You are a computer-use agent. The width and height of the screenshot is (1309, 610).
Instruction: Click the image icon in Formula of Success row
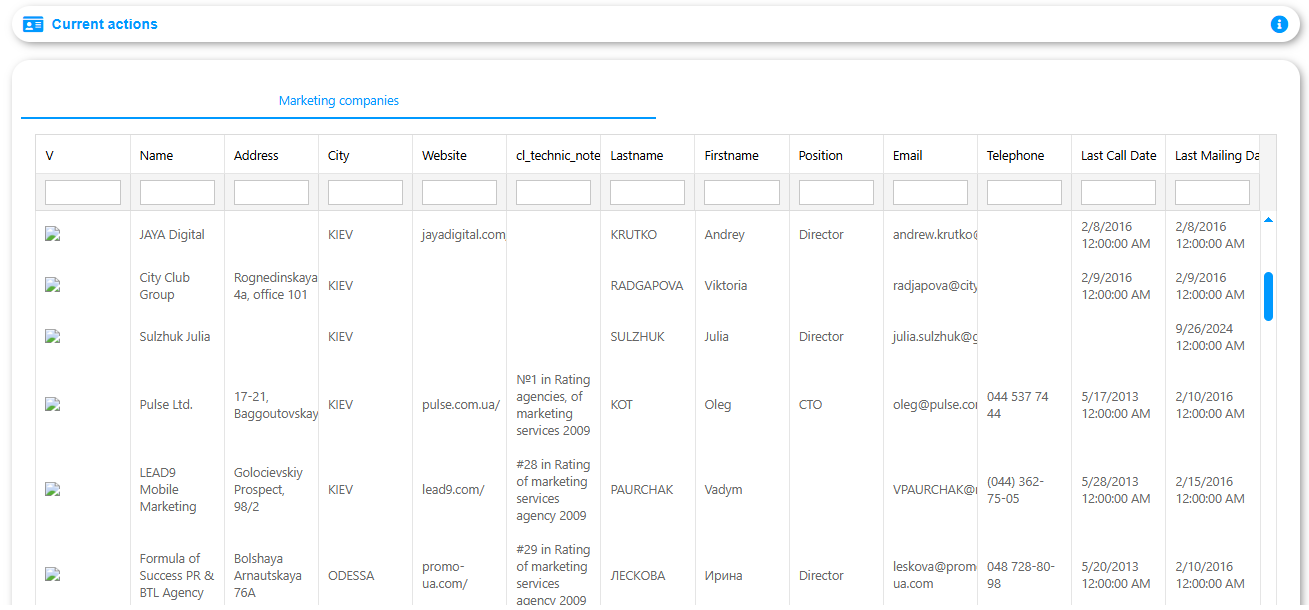pyautogui.click(x=53, y=574)
